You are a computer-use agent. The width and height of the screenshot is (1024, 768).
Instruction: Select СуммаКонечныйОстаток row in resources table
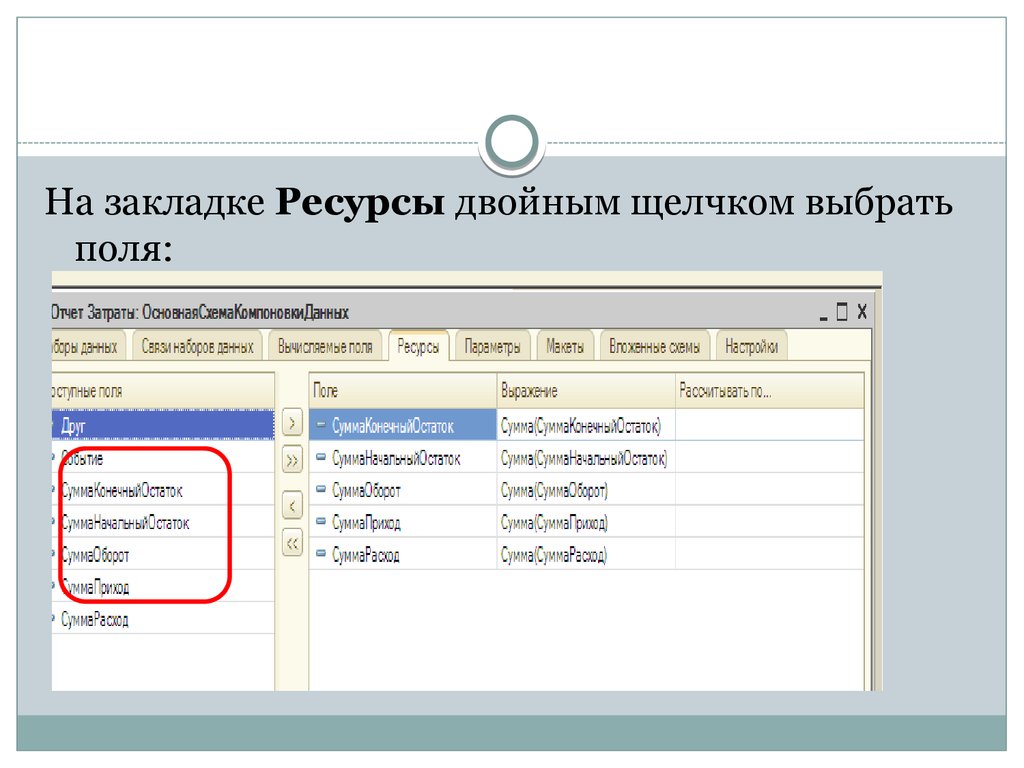point(586,425)
